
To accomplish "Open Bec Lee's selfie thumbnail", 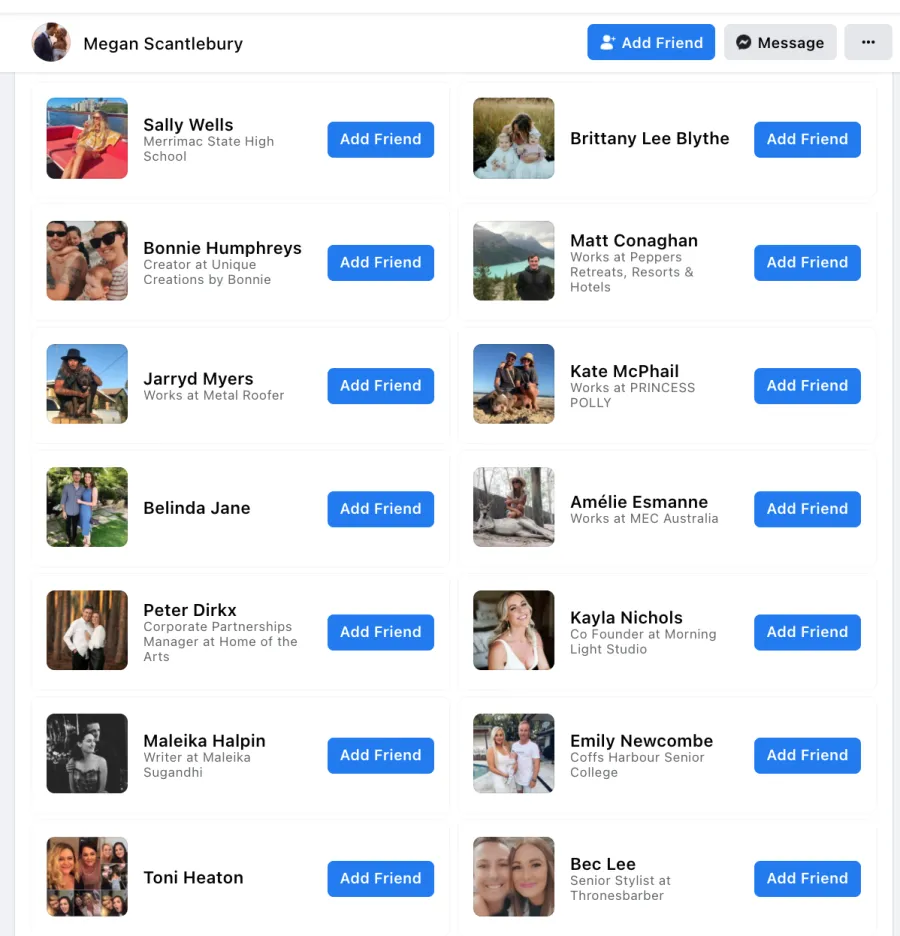I will coord(514,876).
